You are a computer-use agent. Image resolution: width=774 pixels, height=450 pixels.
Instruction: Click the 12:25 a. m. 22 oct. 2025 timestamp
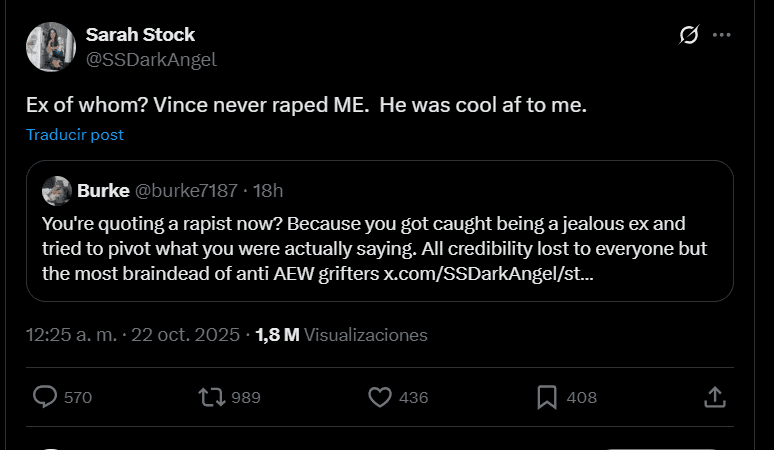click(133, 335)
